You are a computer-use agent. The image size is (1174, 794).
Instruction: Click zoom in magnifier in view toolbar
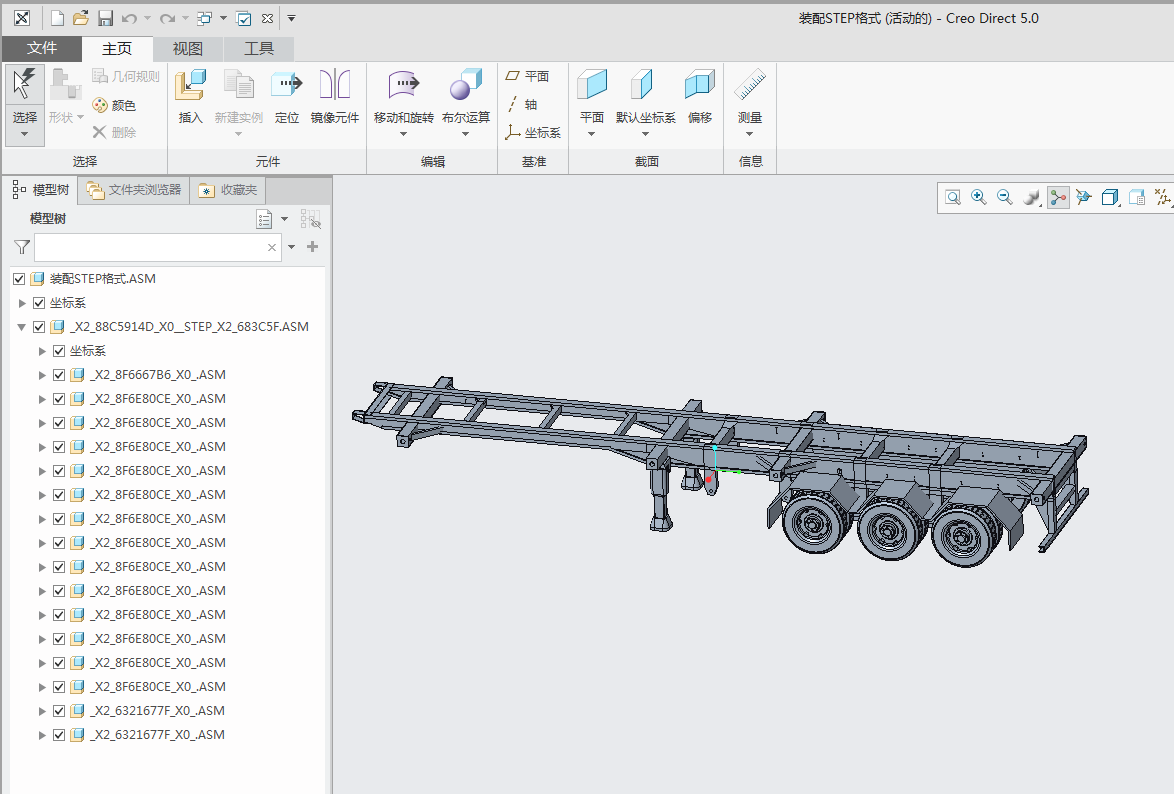click(x=979, y=197)
